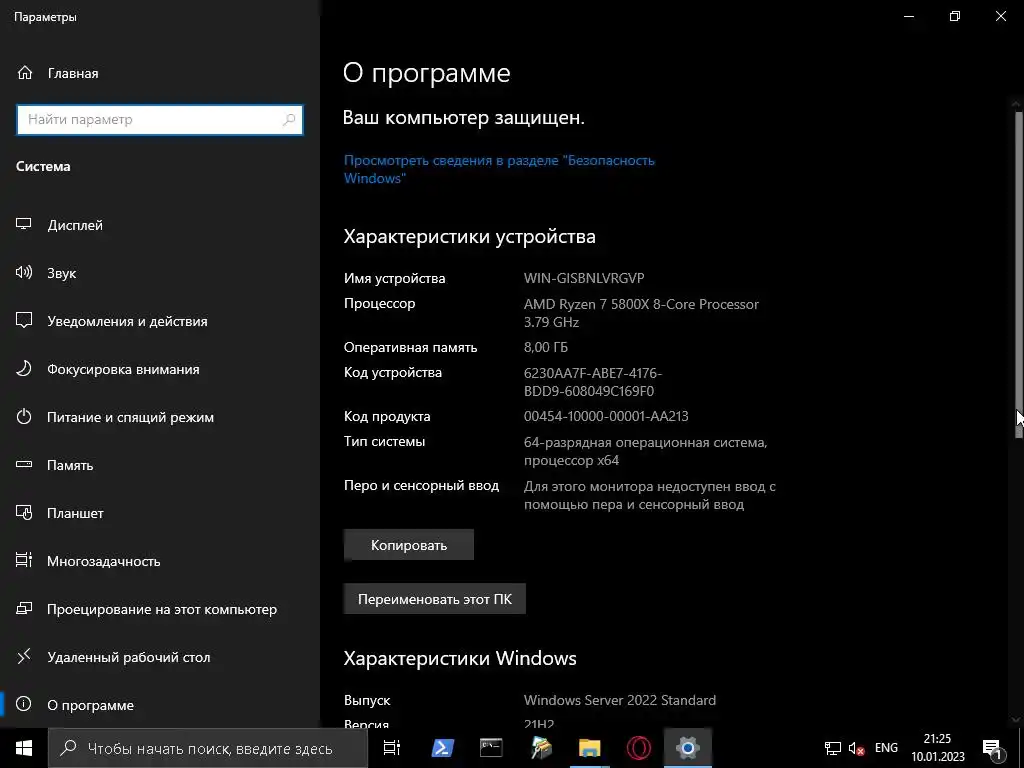Click the pen and touch input description
1024x768 pixels.
650,495
